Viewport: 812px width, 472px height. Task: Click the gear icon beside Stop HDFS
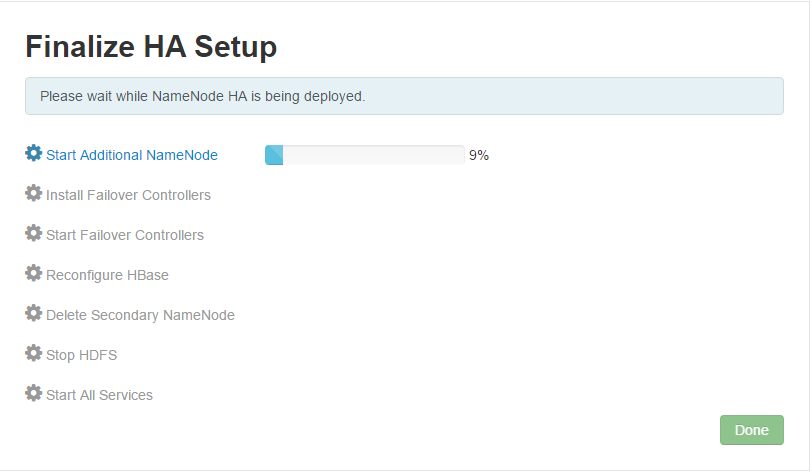(34, 354)
